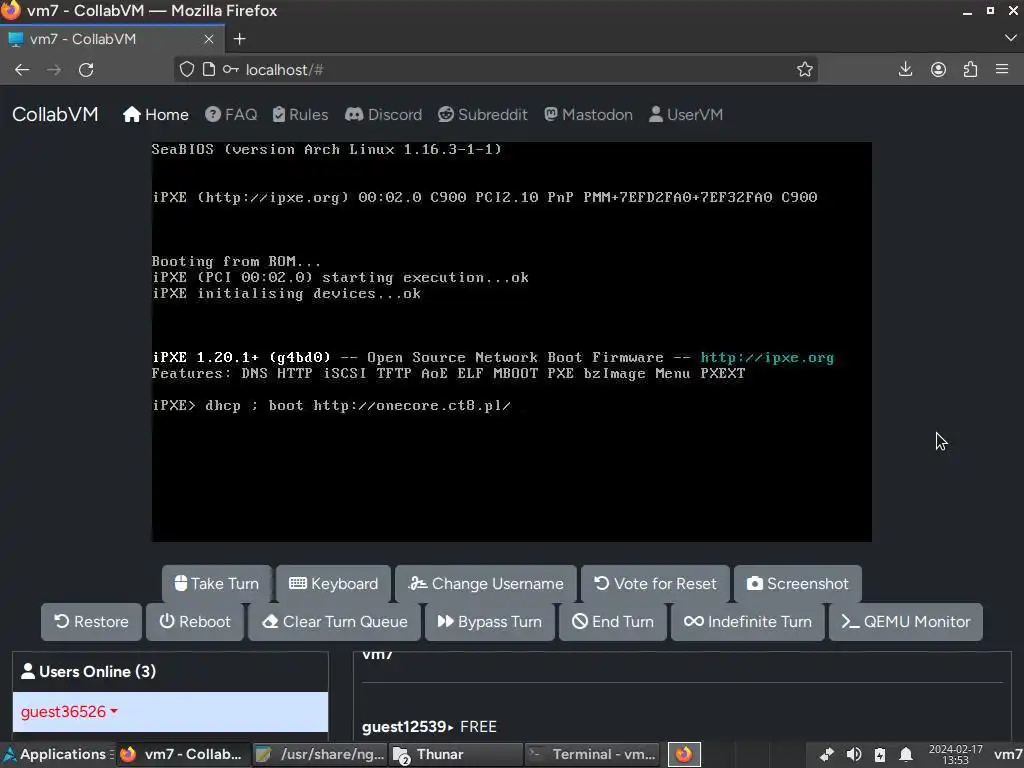Click the Restore button
Screen dimensions: 1024x768
tap(91, 622)
